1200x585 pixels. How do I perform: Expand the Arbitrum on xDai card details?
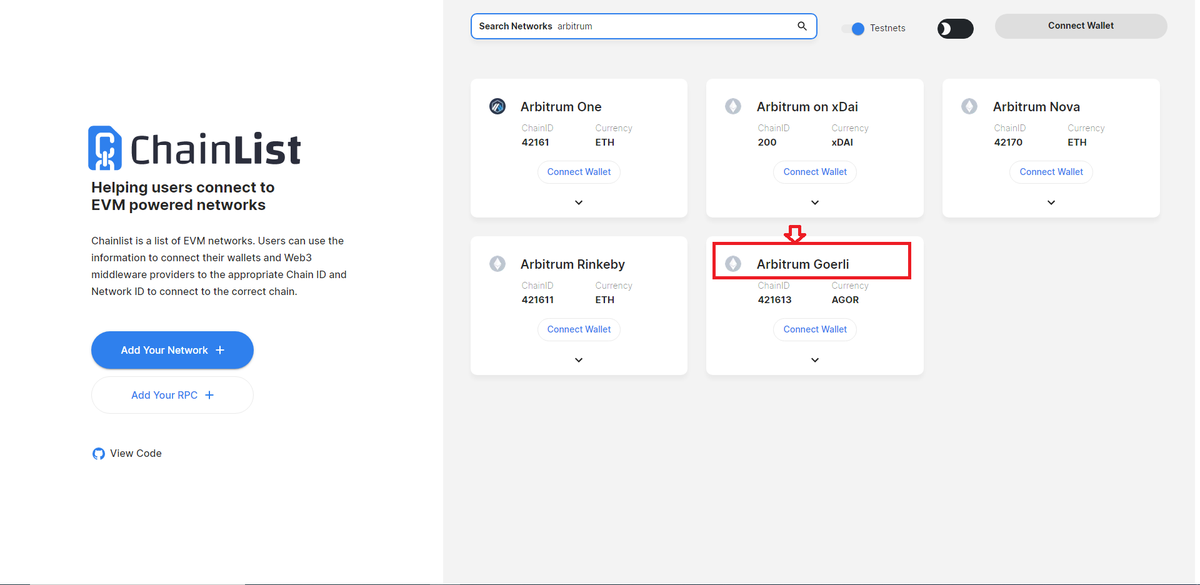[815, 202]
